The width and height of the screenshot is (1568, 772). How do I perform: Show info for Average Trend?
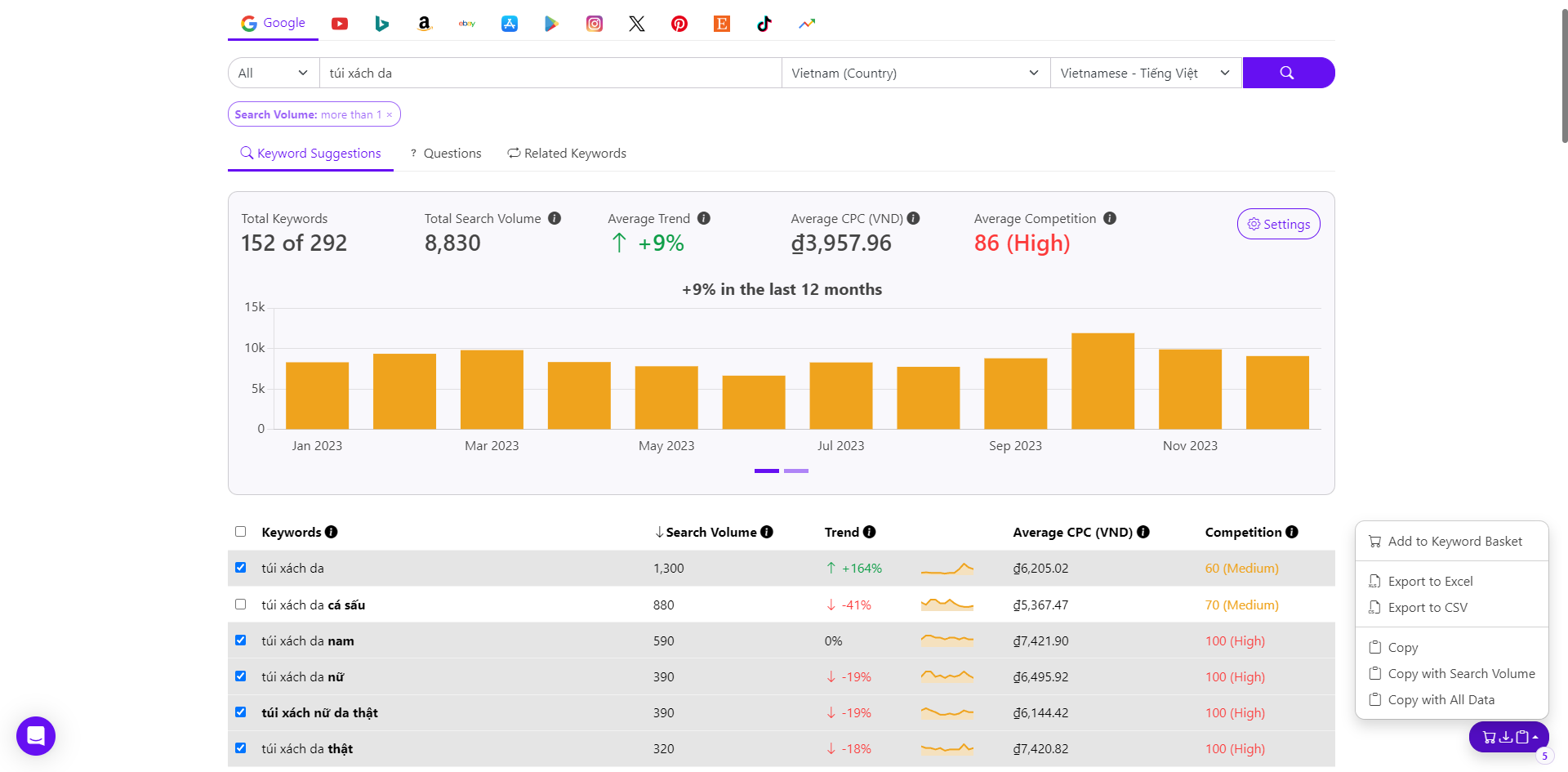[704, 218]
